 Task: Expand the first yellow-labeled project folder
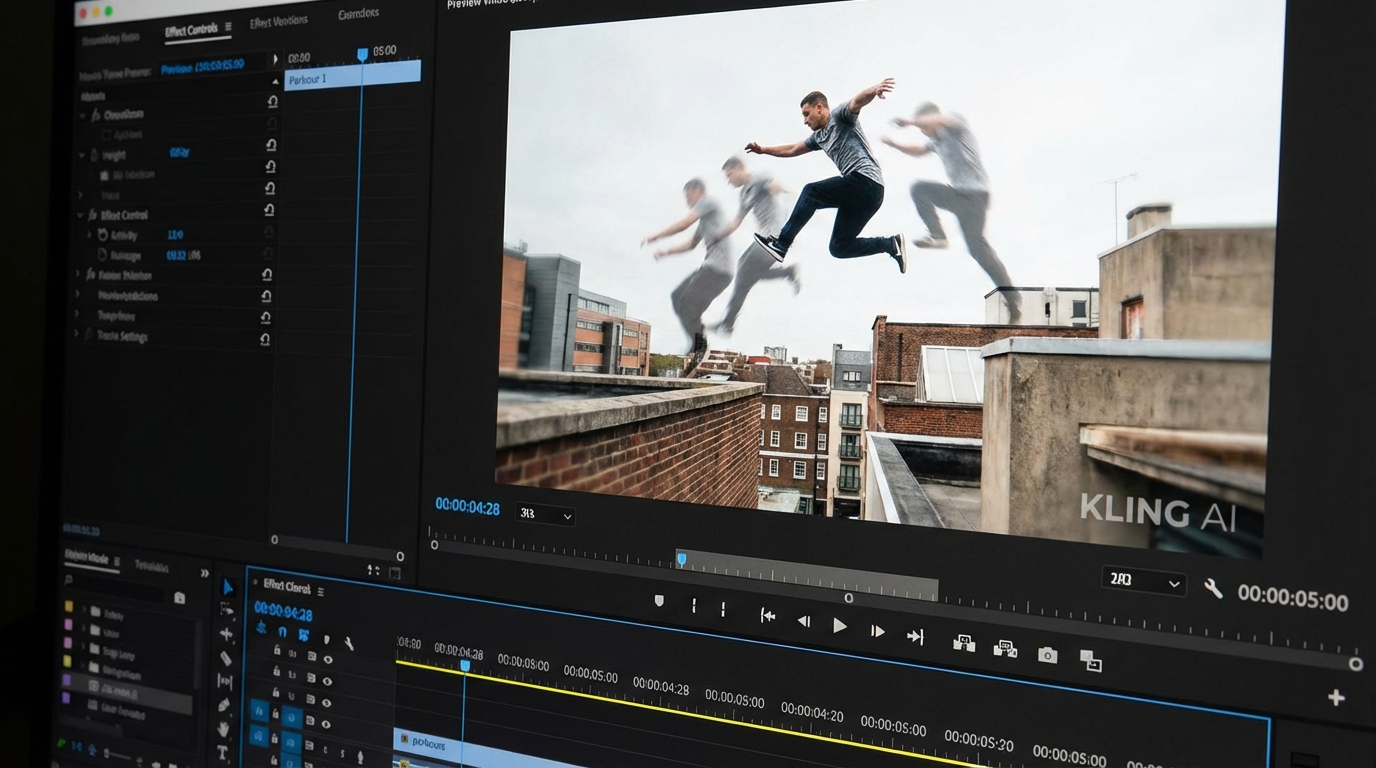point(83,609)
